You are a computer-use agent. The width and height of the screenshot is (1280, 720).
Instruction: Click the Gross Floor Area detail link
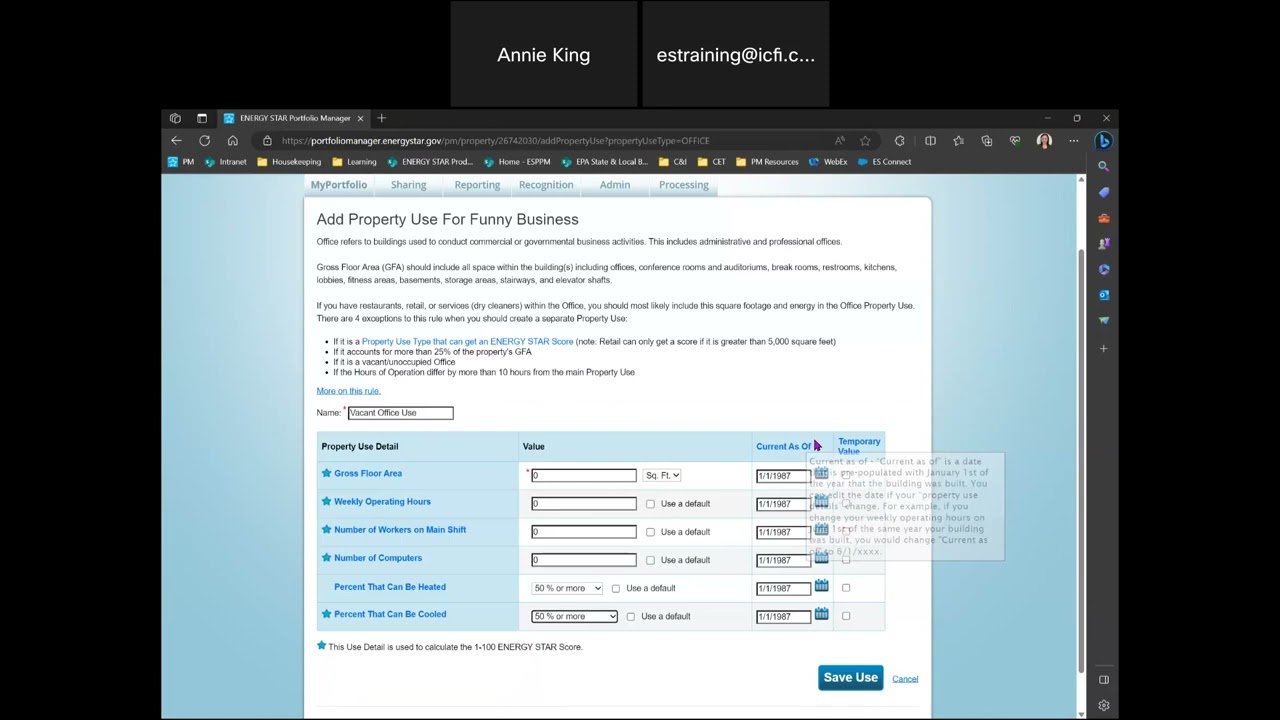point(368,474)
